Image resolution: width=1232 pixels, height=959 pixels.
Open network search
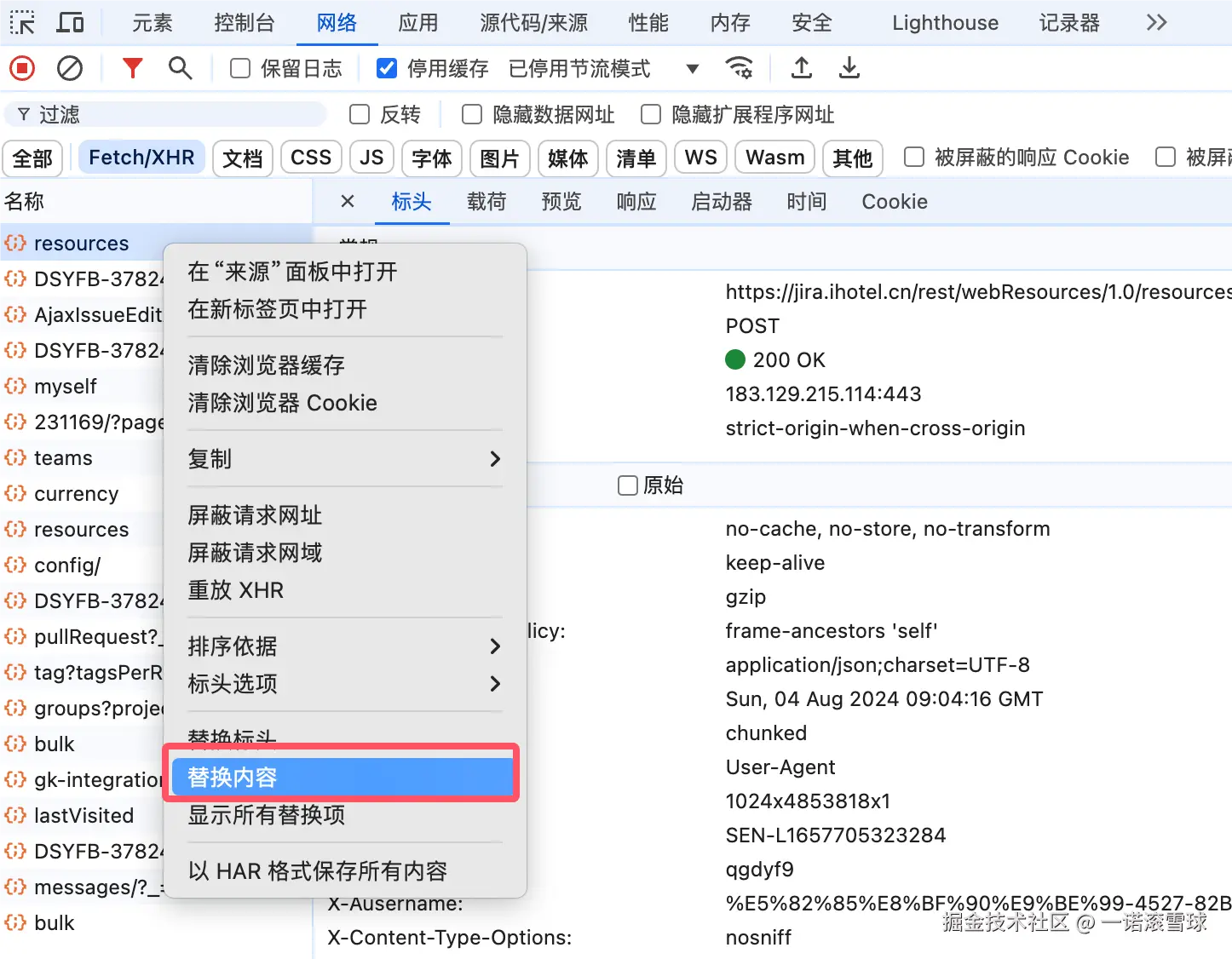(180, 68)
